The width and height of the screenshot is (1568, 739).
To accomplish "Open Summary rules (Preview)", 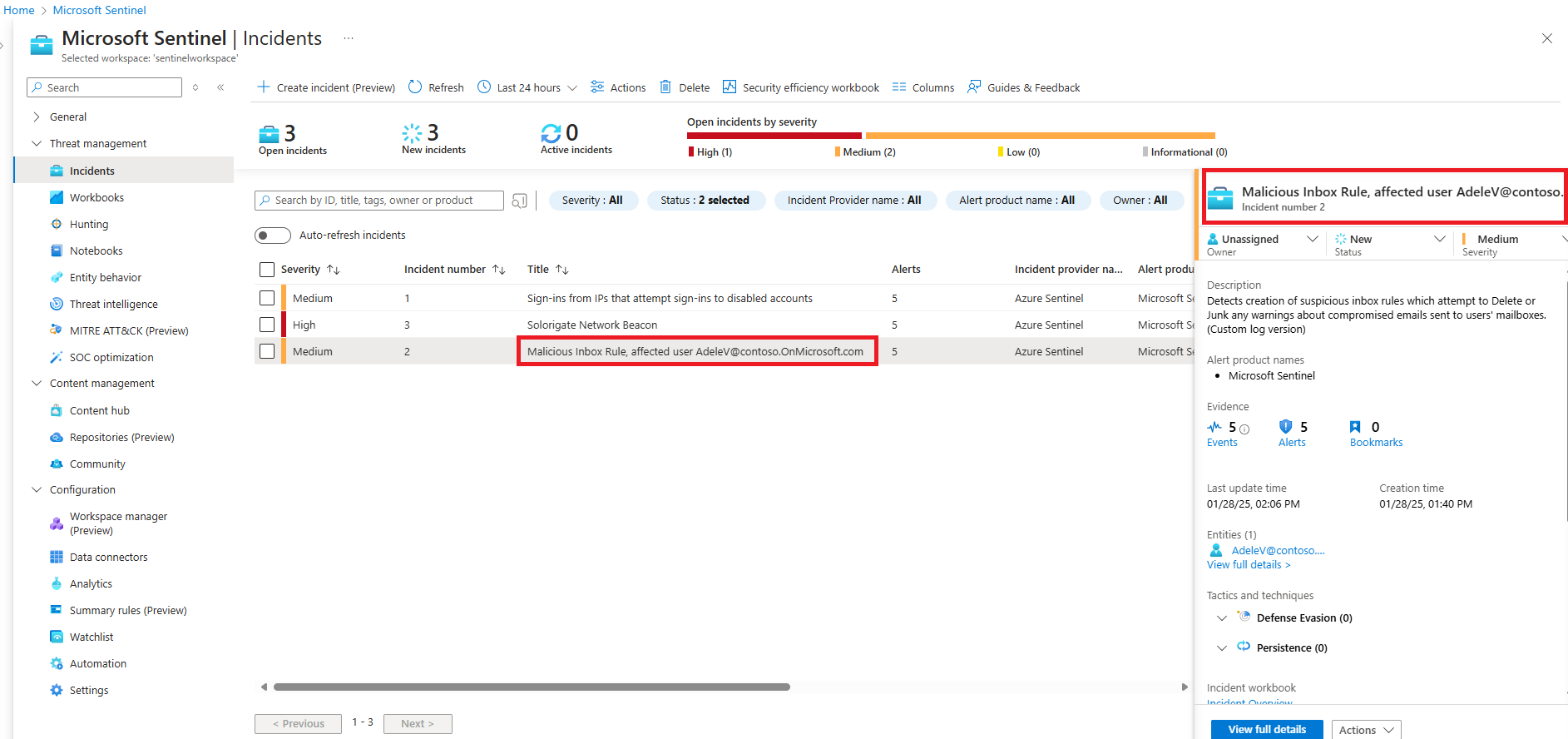I will coord(127,610).
